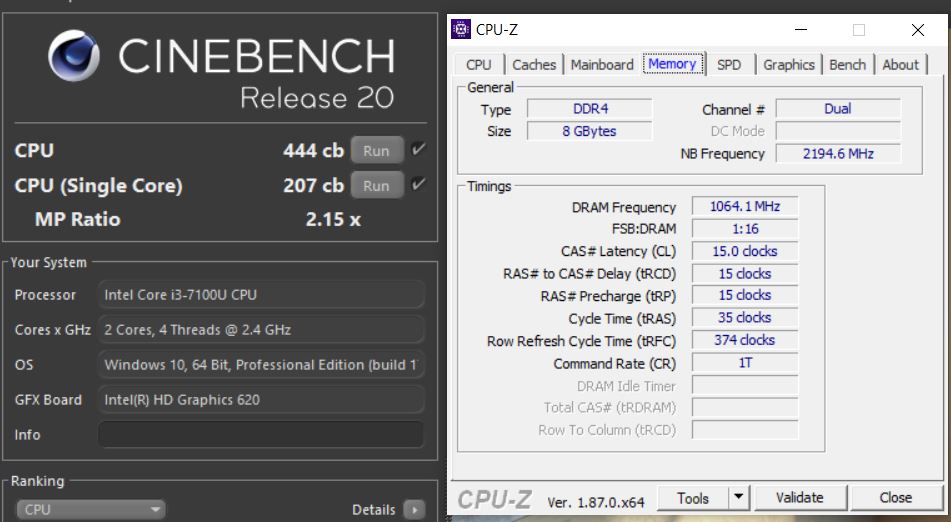Close the CPU-Z window with X

pos(918,30)
